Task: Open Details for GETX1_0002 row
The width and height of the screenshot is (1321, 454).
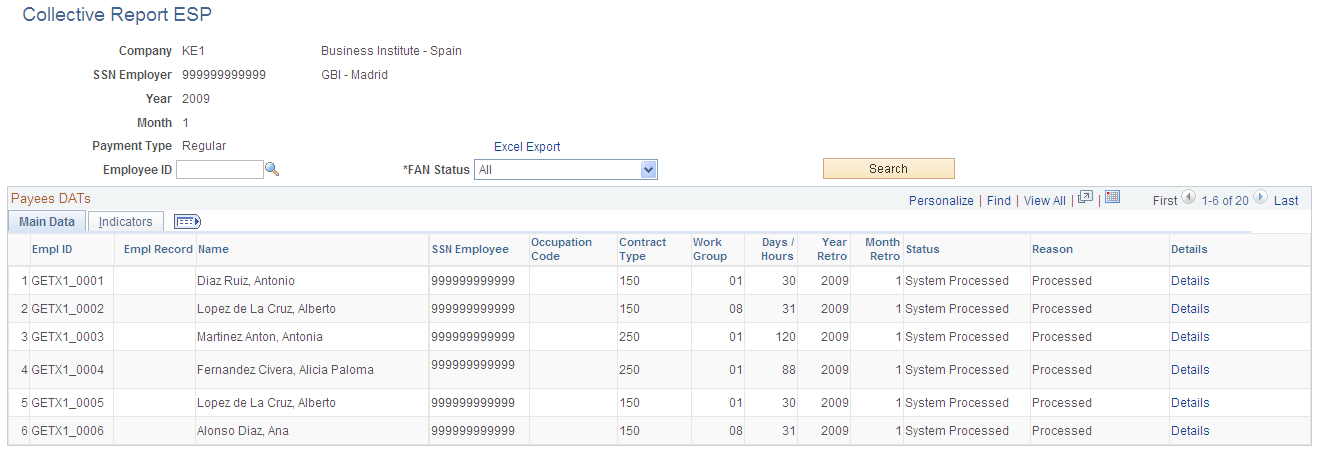Action: pyautogui.click(x=1190, y=309)
